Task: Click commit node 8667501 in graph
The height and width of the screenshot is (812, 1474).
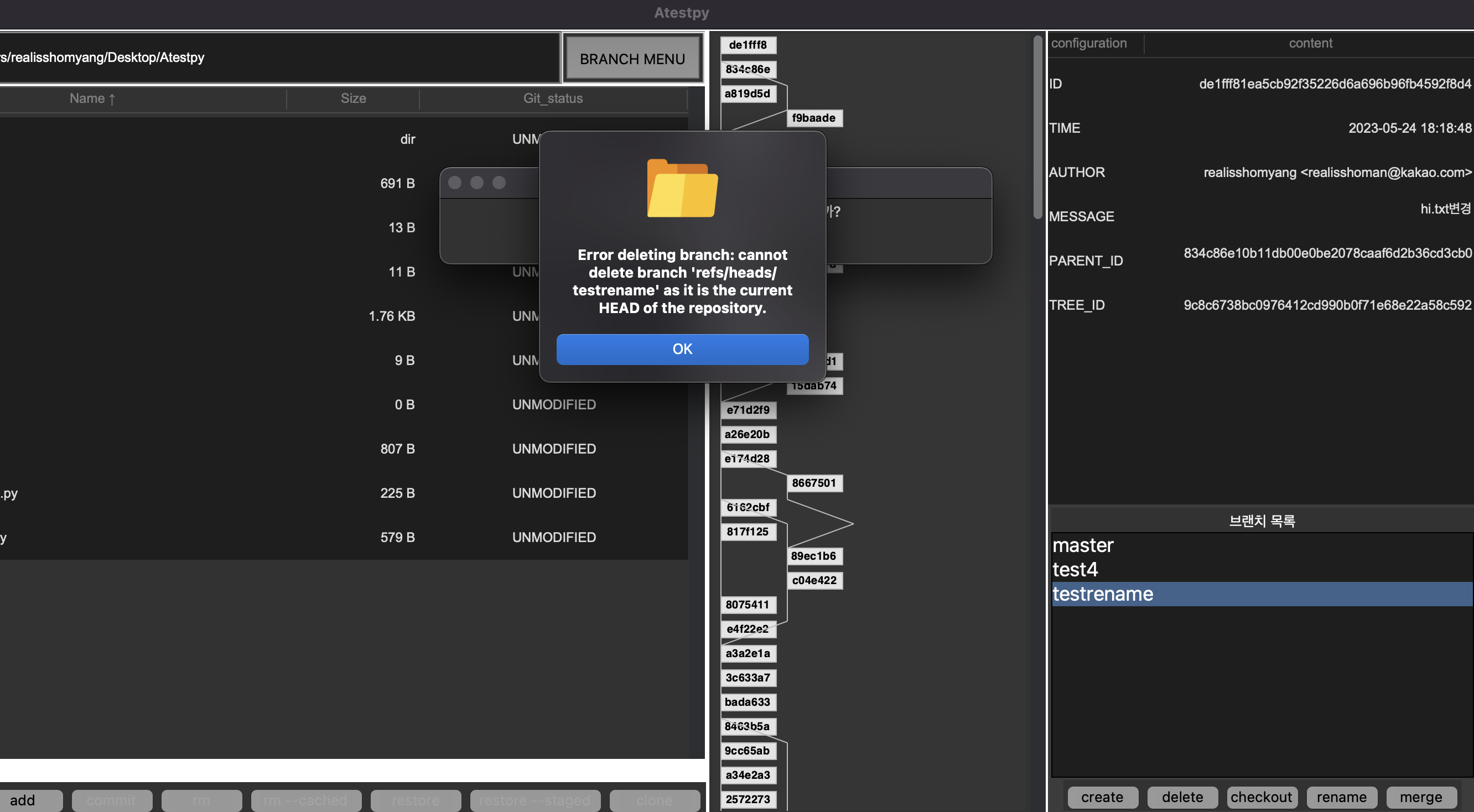Action: pos(813,483)
